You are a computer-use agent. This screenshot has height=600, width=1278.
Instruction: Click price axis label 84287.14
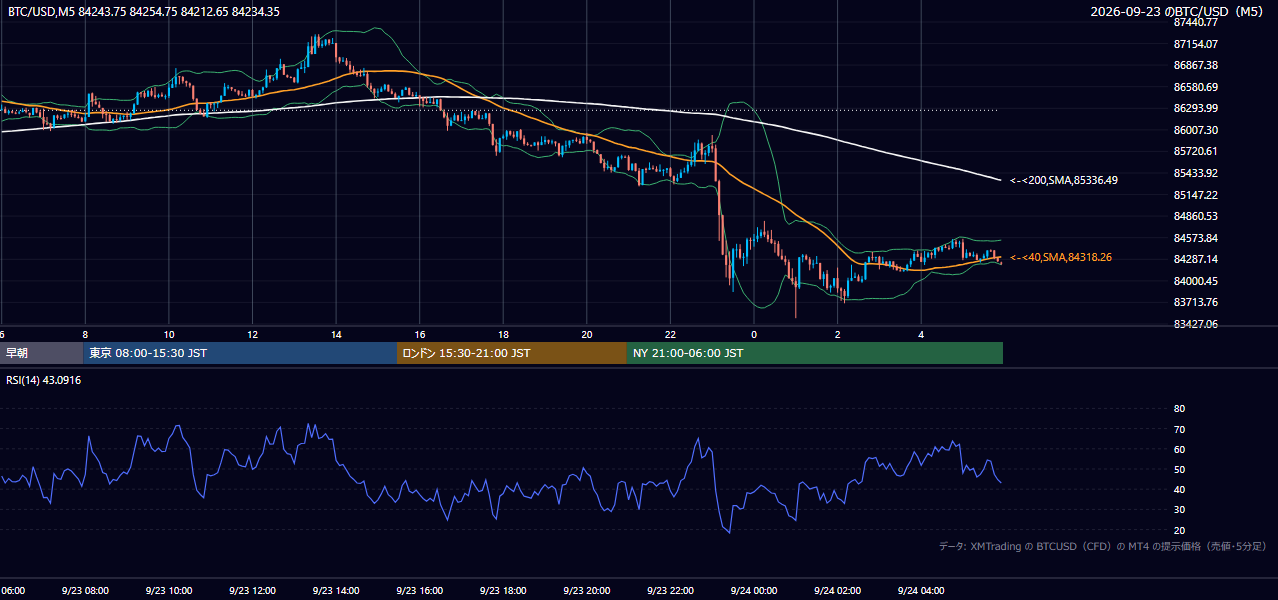coord(1196,259)
